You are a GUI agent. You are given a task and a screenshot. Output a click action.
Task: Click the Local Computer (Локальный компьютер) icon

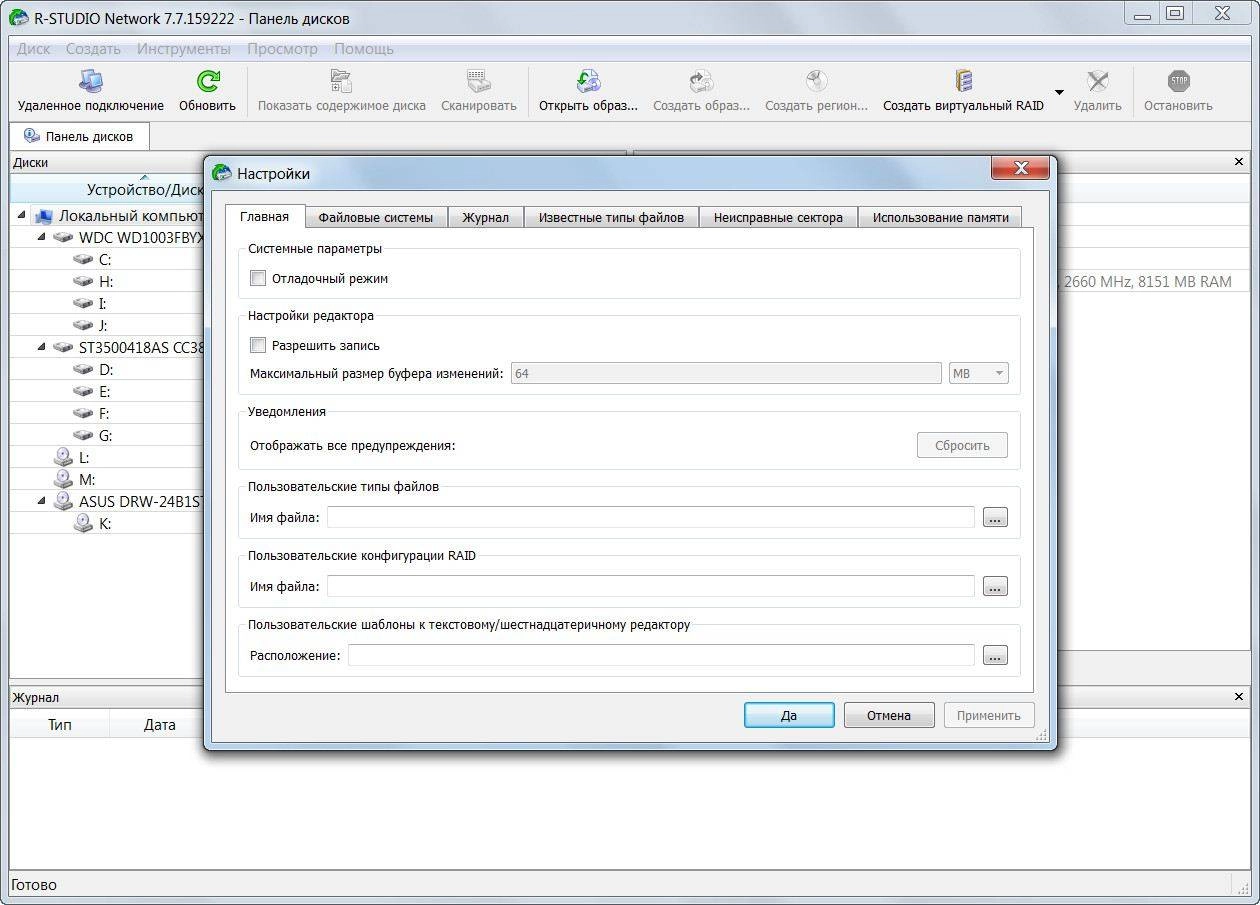point(42,215)
